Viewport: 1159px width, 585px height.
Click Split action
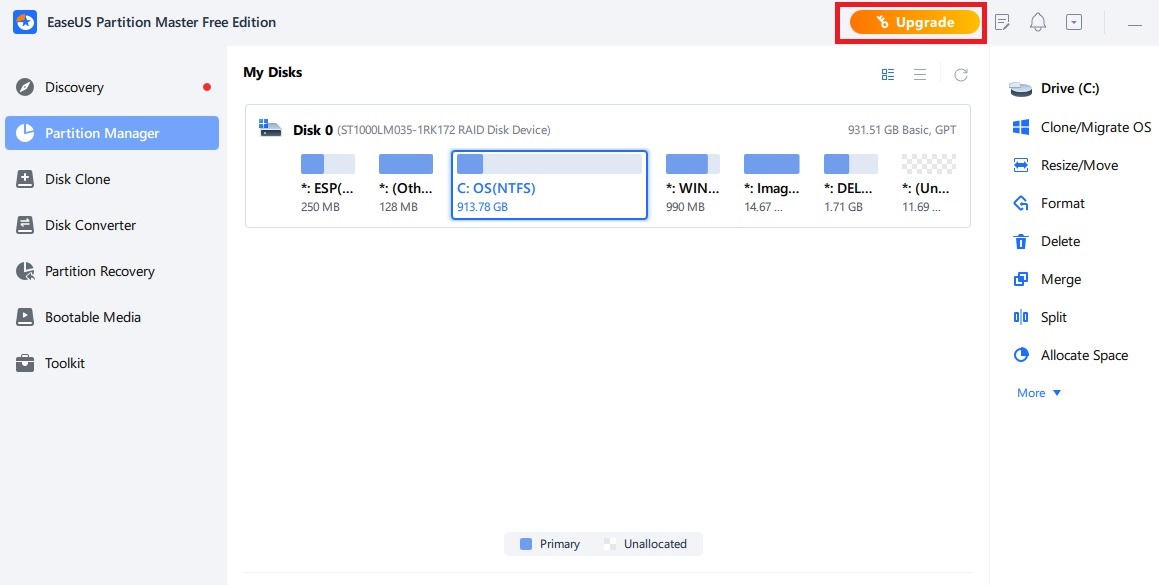point(1039,317)
